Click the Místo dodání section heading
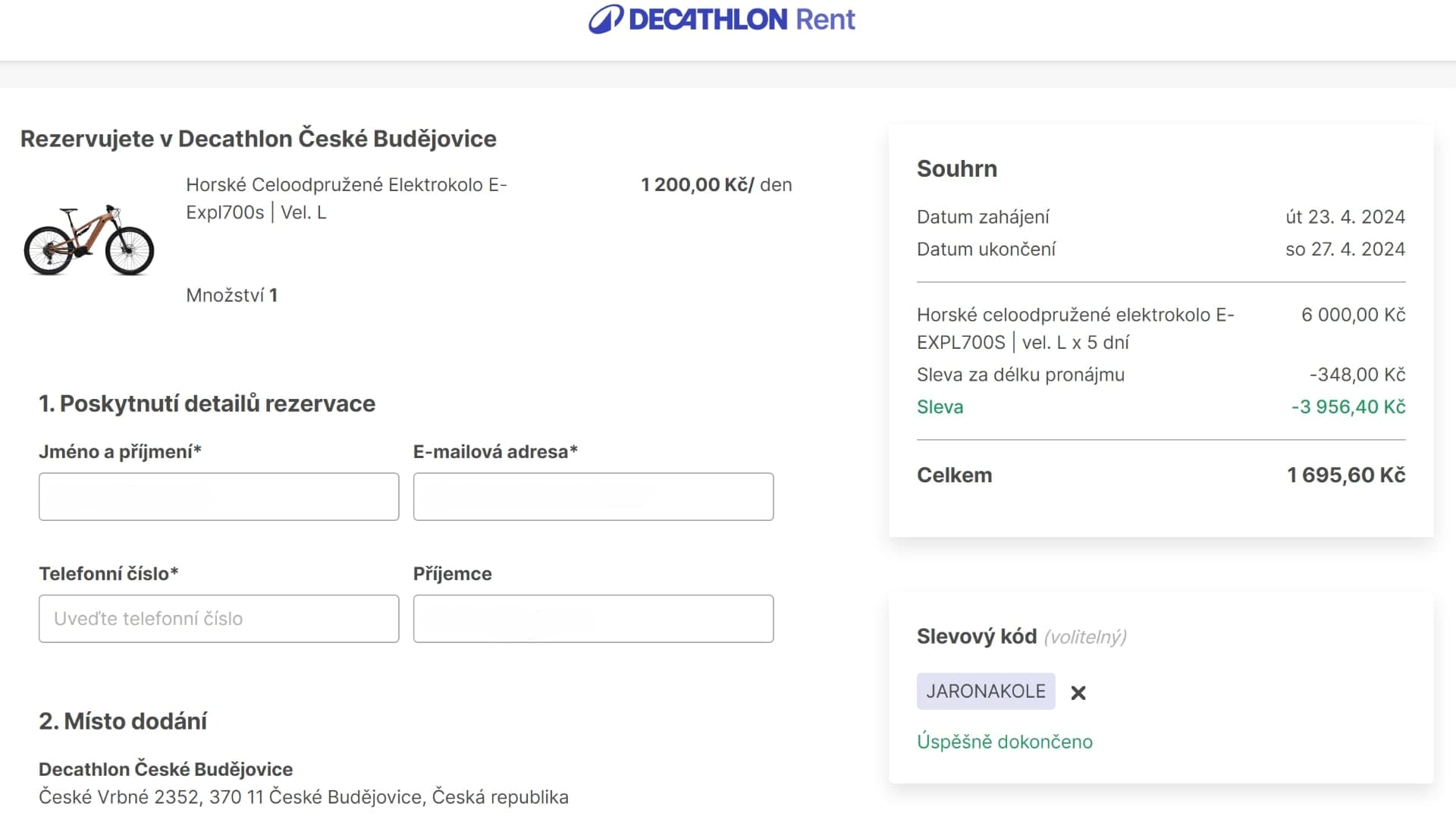The height and width of the screenshot is (819, 1456). 123,721
